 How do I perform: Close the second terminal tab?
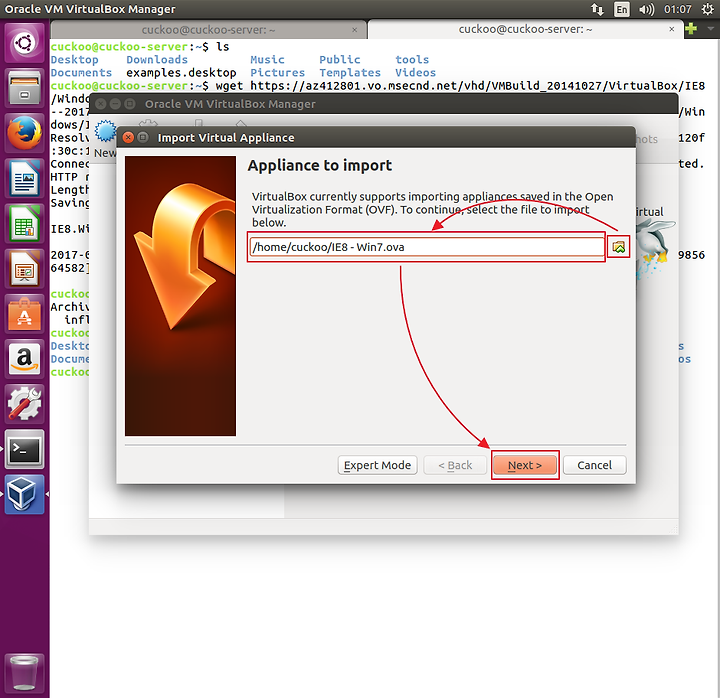point(671,29)
